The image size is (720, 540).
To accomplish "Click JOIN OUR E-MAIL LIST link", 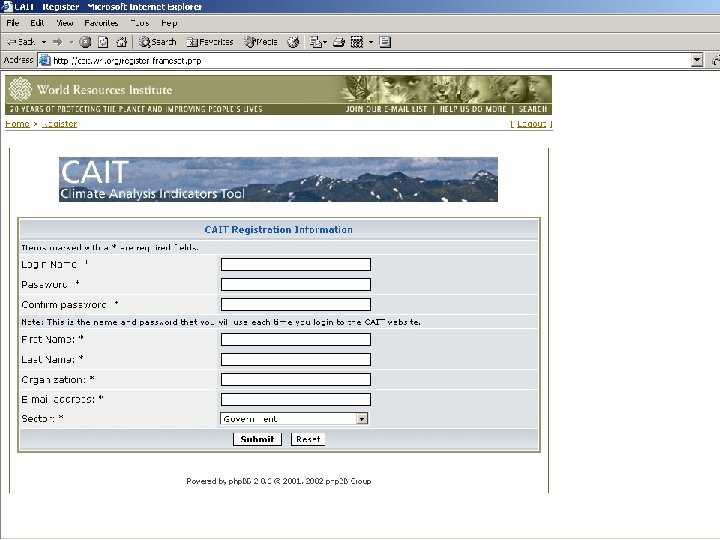I will pos(386,109).
